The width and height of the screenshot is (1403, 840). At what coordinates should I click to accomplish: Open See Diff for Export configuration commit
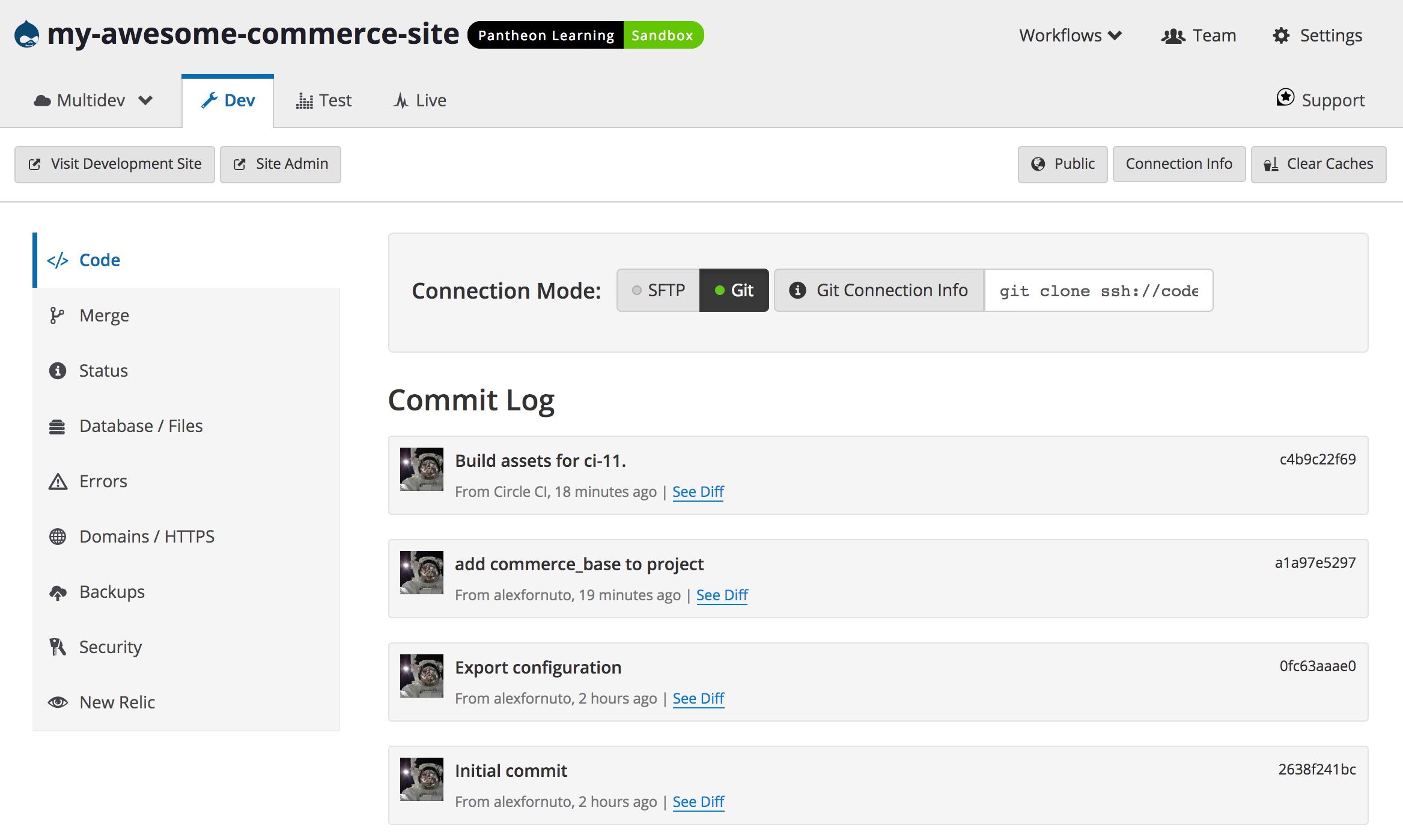(698, 698)
